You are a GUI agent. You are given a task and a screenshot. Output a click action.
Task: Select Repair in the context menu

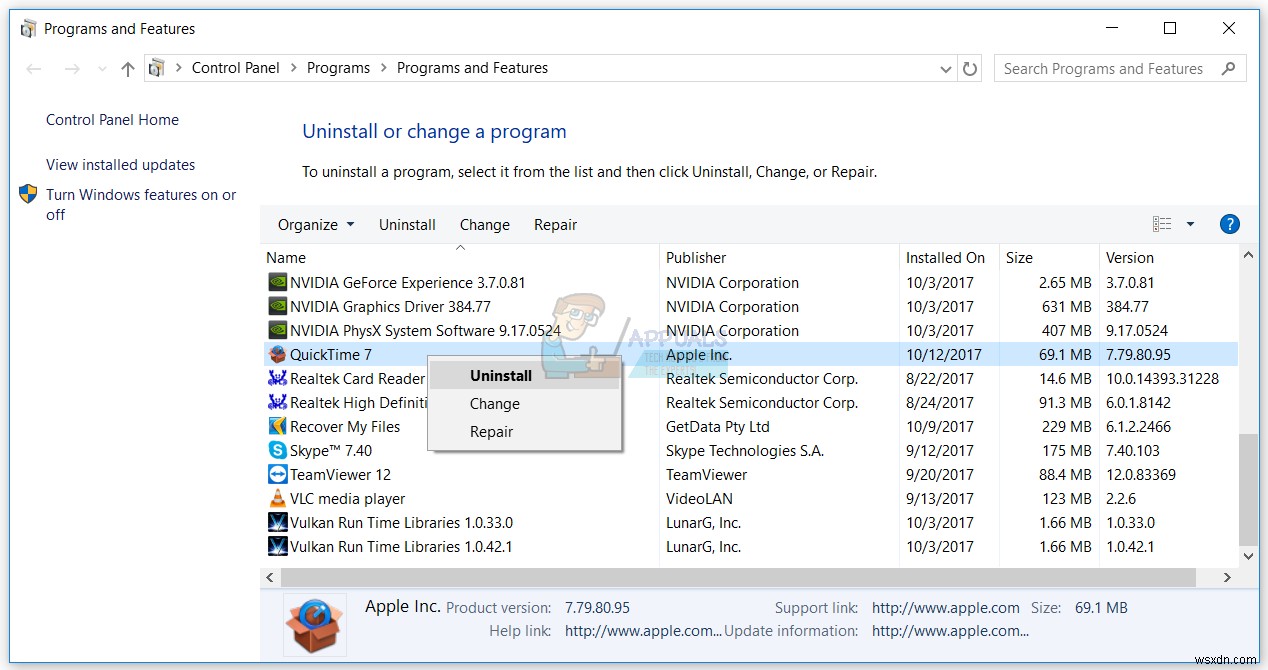pos(491,431)
